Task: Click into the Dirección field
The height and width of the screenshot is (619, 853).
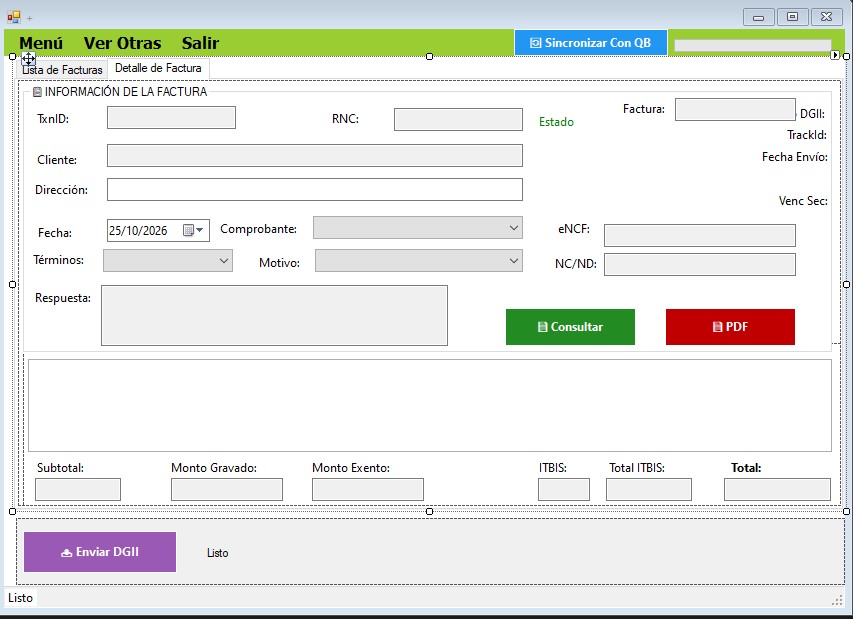Action: tap(314, 189)
